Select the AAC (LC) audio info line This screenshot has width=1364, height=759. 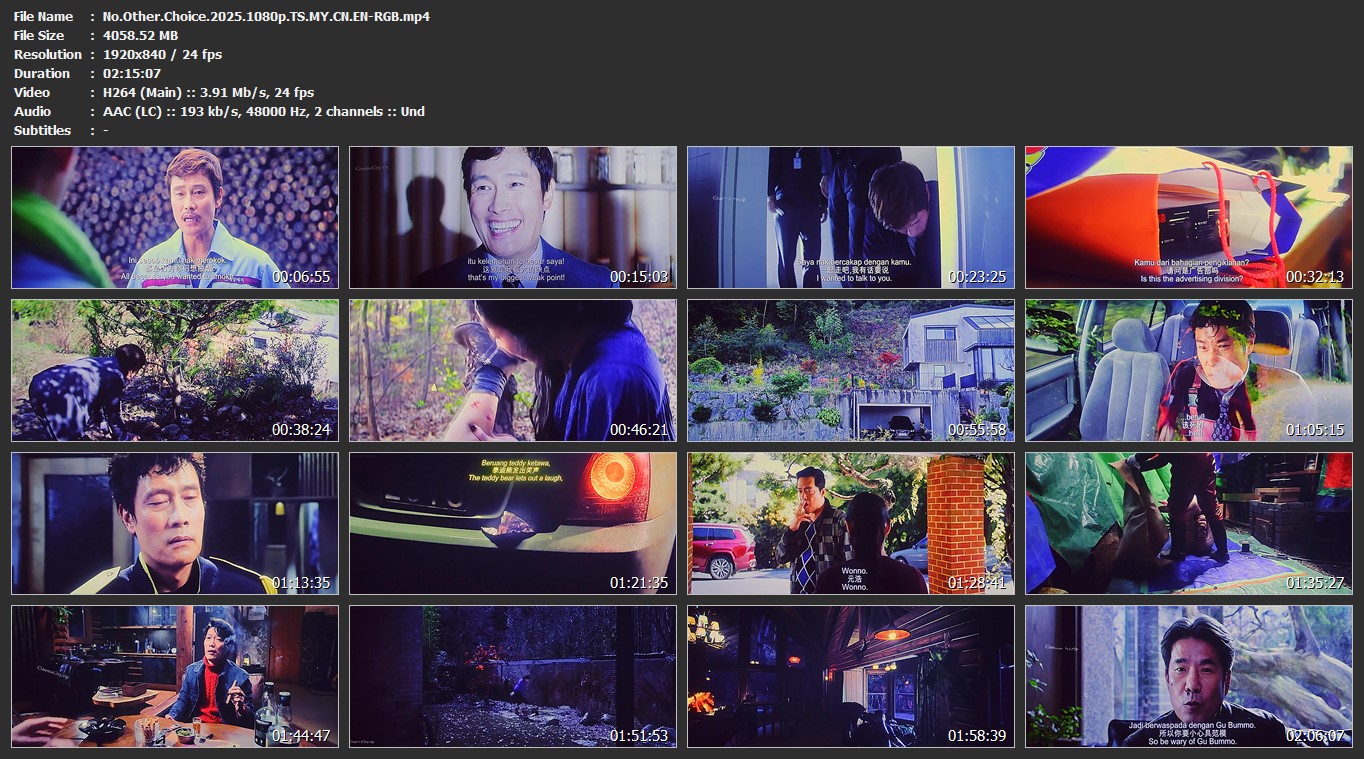(x=263, y=111)
